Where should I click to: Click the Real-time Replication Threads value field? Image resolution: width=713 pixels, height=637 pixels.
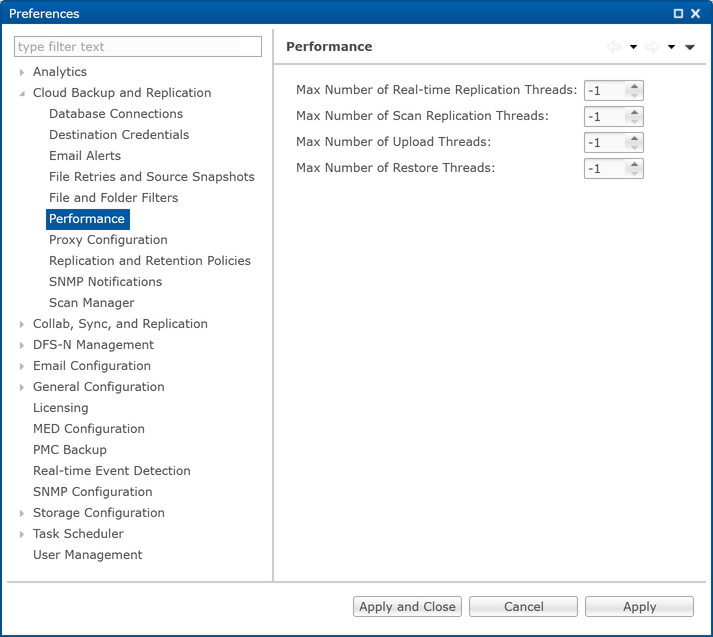[605, 91]
